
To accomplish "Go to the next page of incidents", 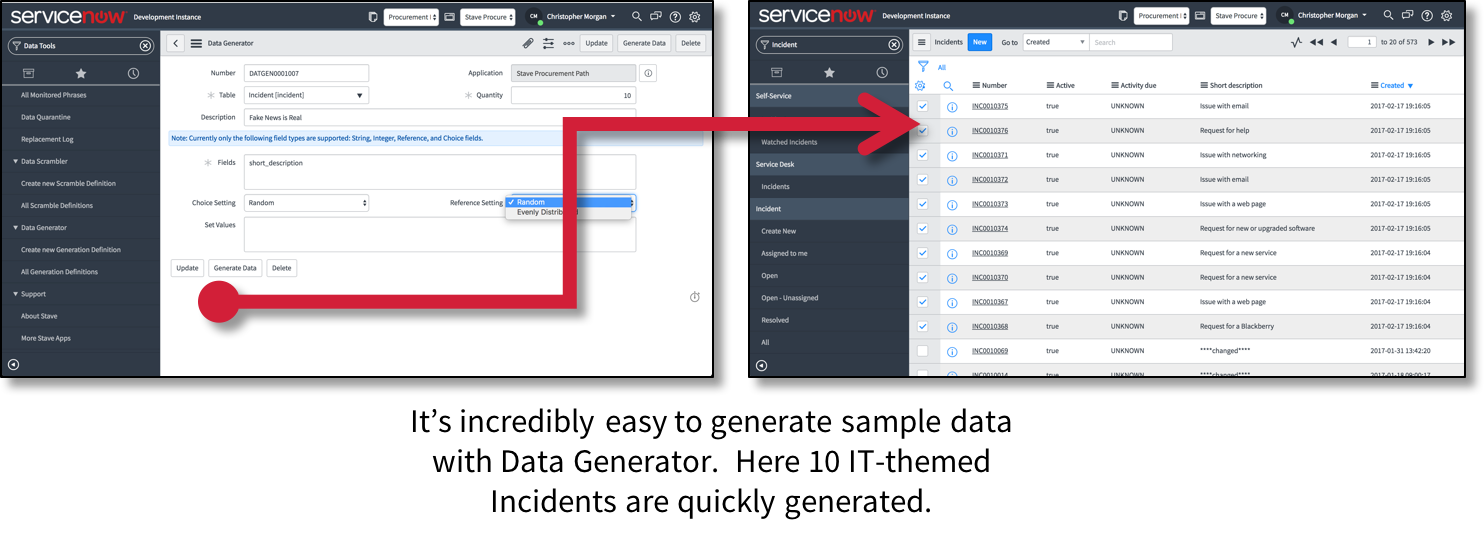I will tap(1431, 42).
